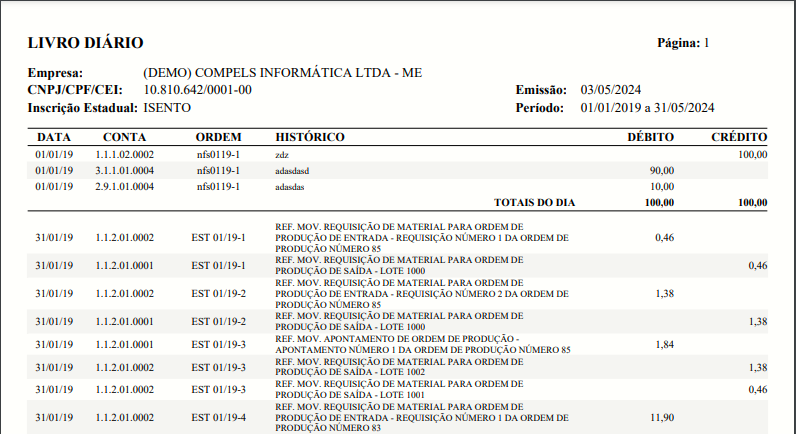Image resolution: width=796 pixels, height=434 pixels.
Task: Click the 'ORDEM' column header
Action: pos(218,137)
